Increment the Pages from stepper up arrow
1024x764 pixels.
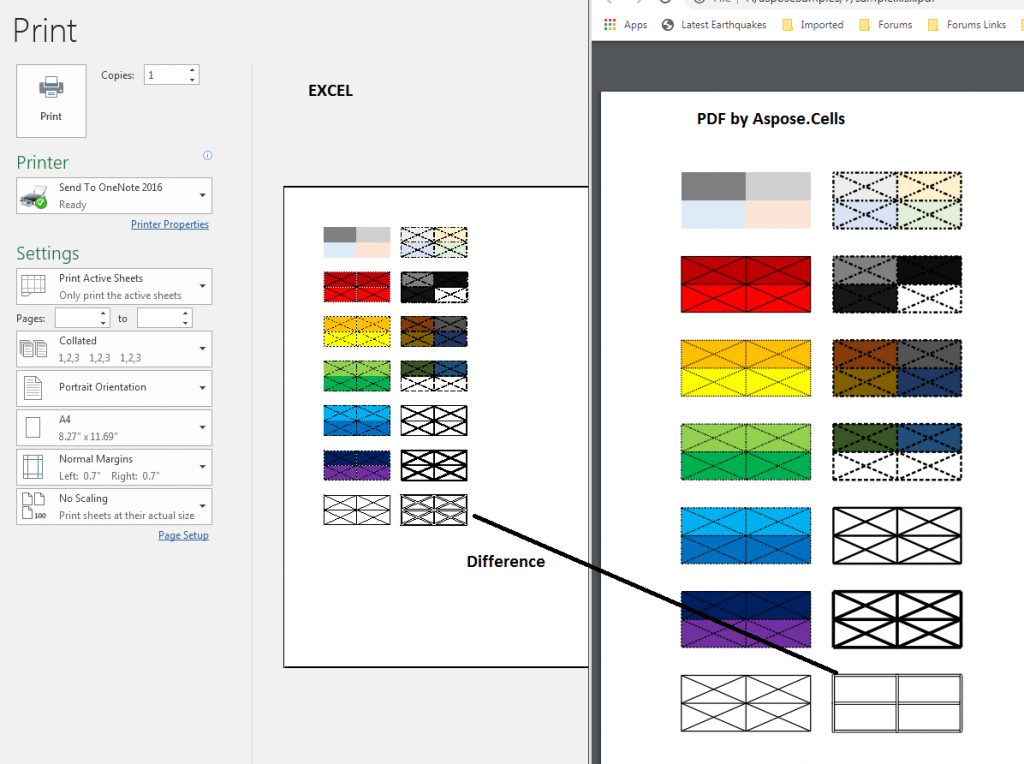tap(103, 313)
